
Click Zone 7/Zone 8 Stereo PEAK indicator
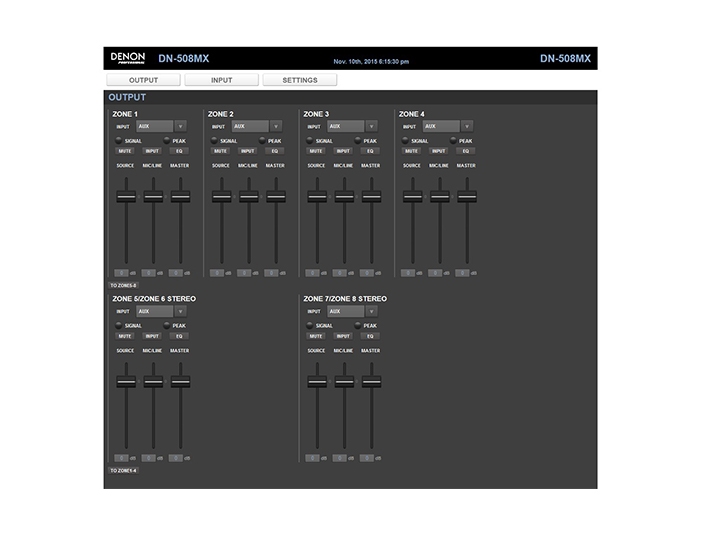pos(358,325)
